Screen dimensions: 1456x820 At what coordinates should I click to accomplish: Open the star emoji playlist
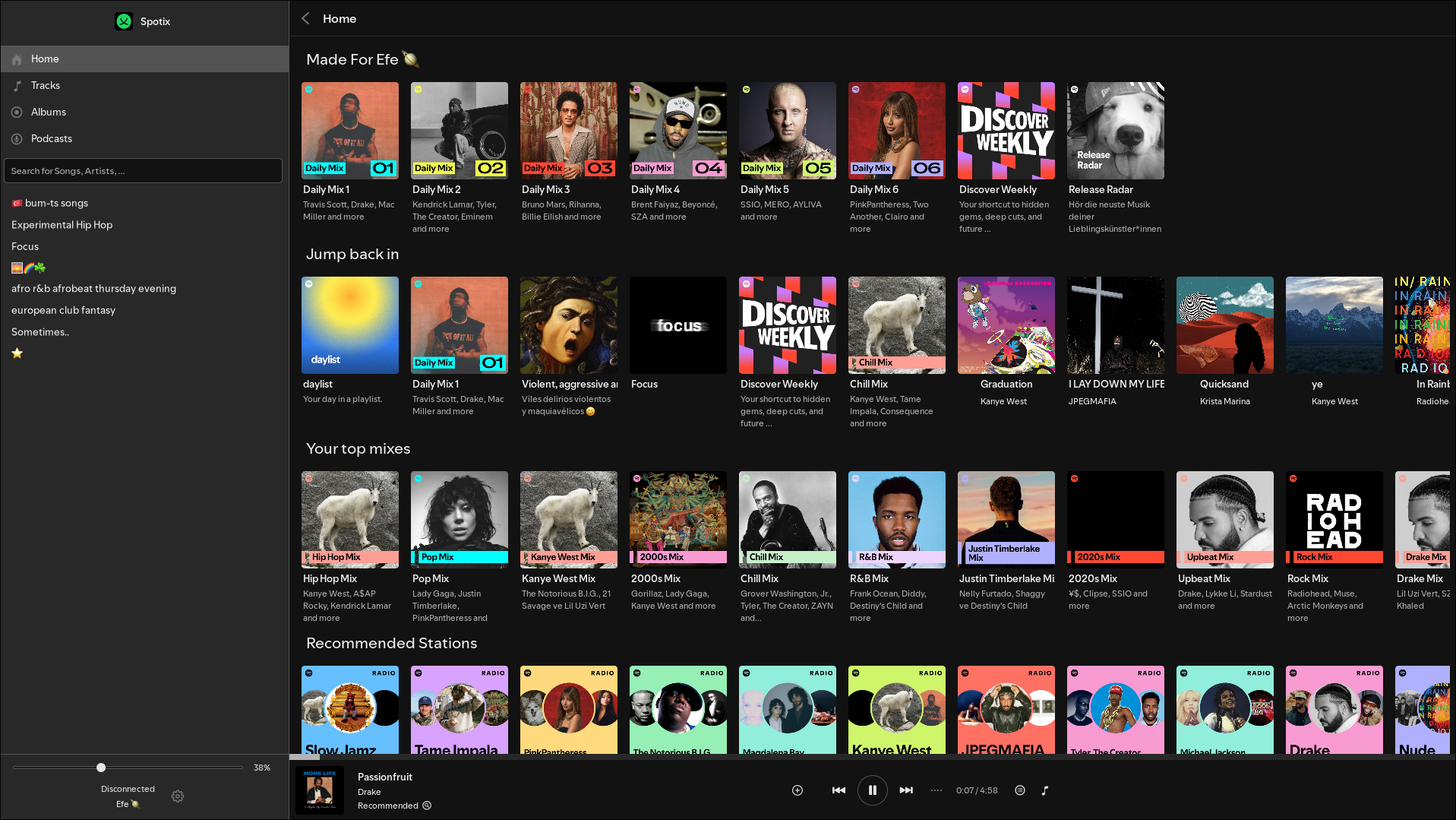pos(17,353)
